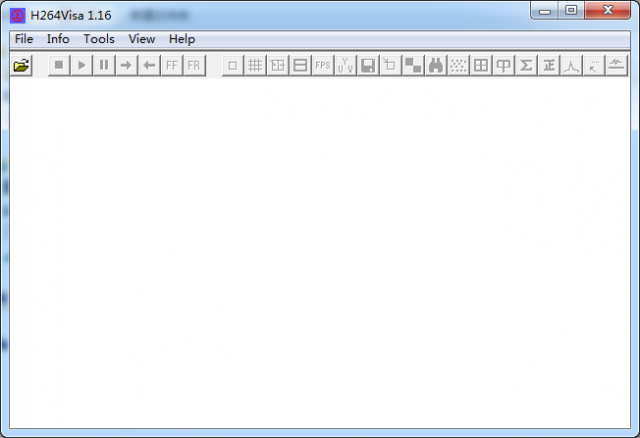
Task: Click the 正 character icon
Action: (x=549, y=65)
